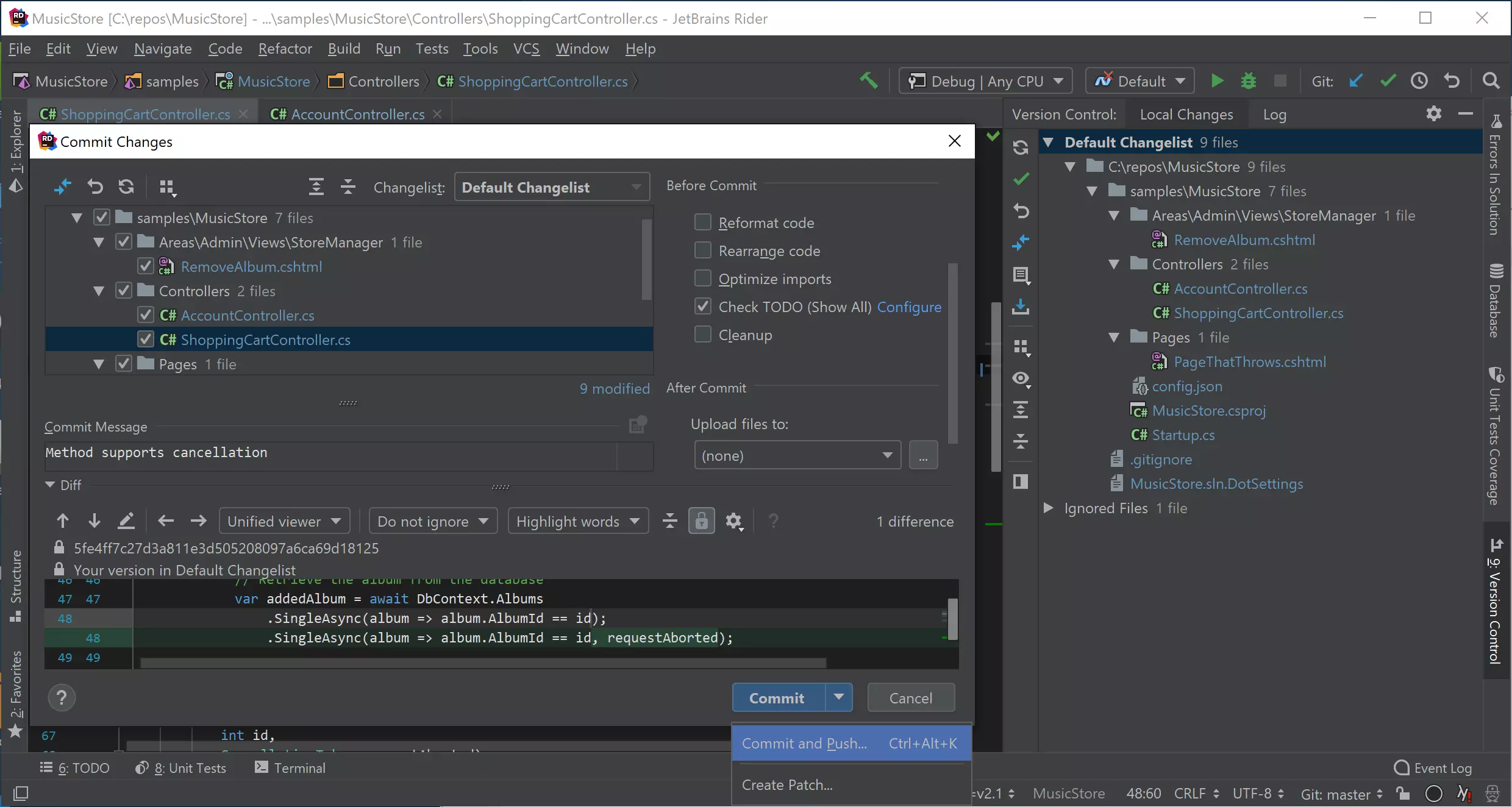
Task: Toggle the Optimize imports checkbox
Action: pyautogui.click(x=702, y=278)
